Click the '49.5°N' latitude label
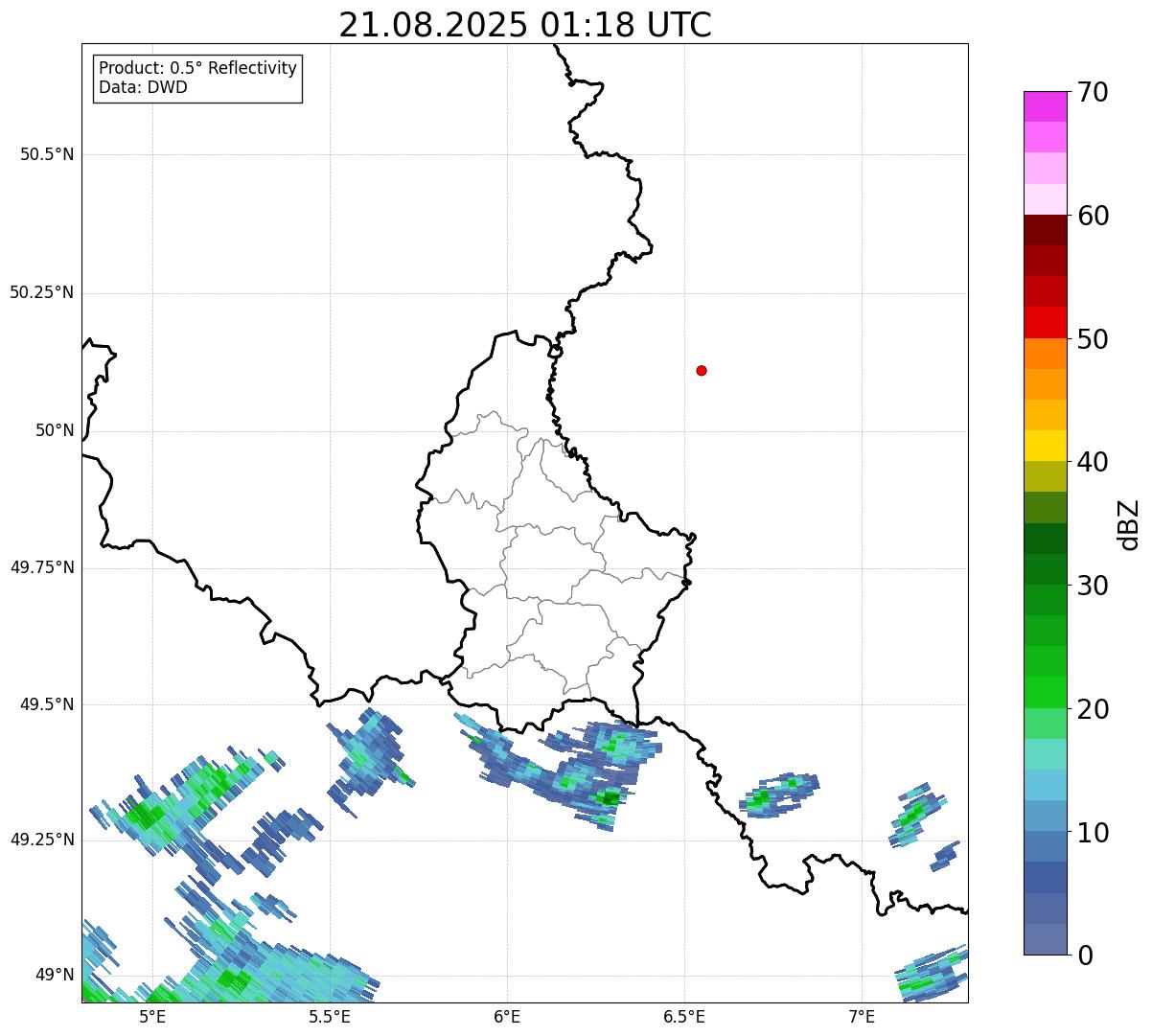The height and width of the screenshot is (1036, 1152). (46, 704)
